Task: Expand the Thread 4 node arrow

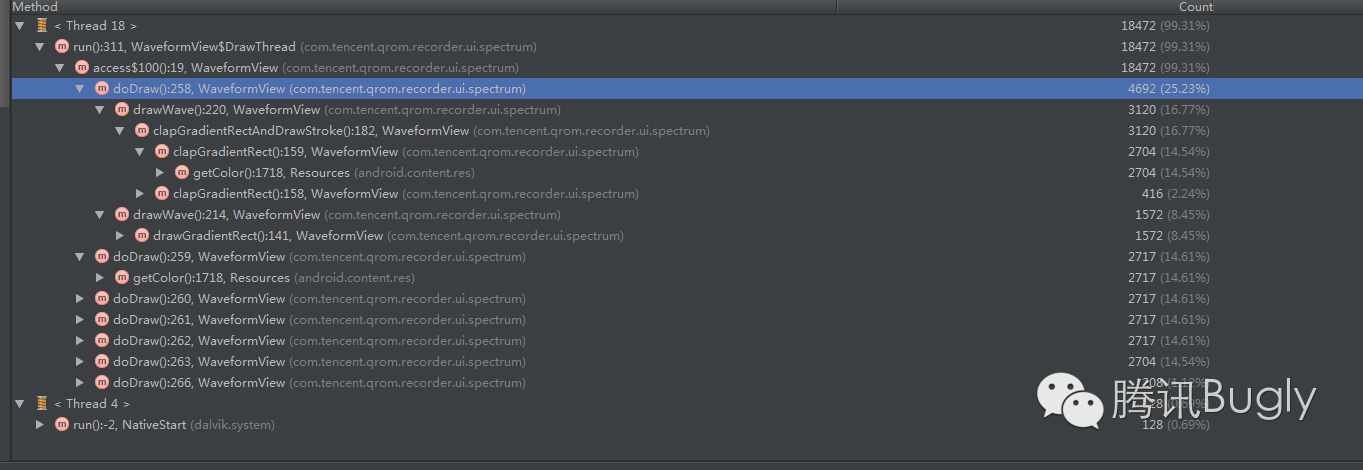Action: [20, 404]
